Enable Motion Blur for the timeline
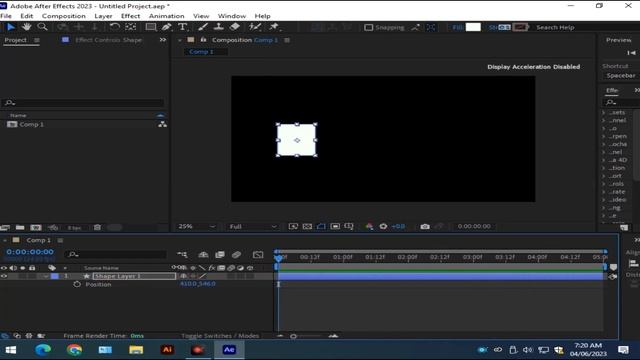Viewport: 640px width, 360px height. (x=236, y=255)
